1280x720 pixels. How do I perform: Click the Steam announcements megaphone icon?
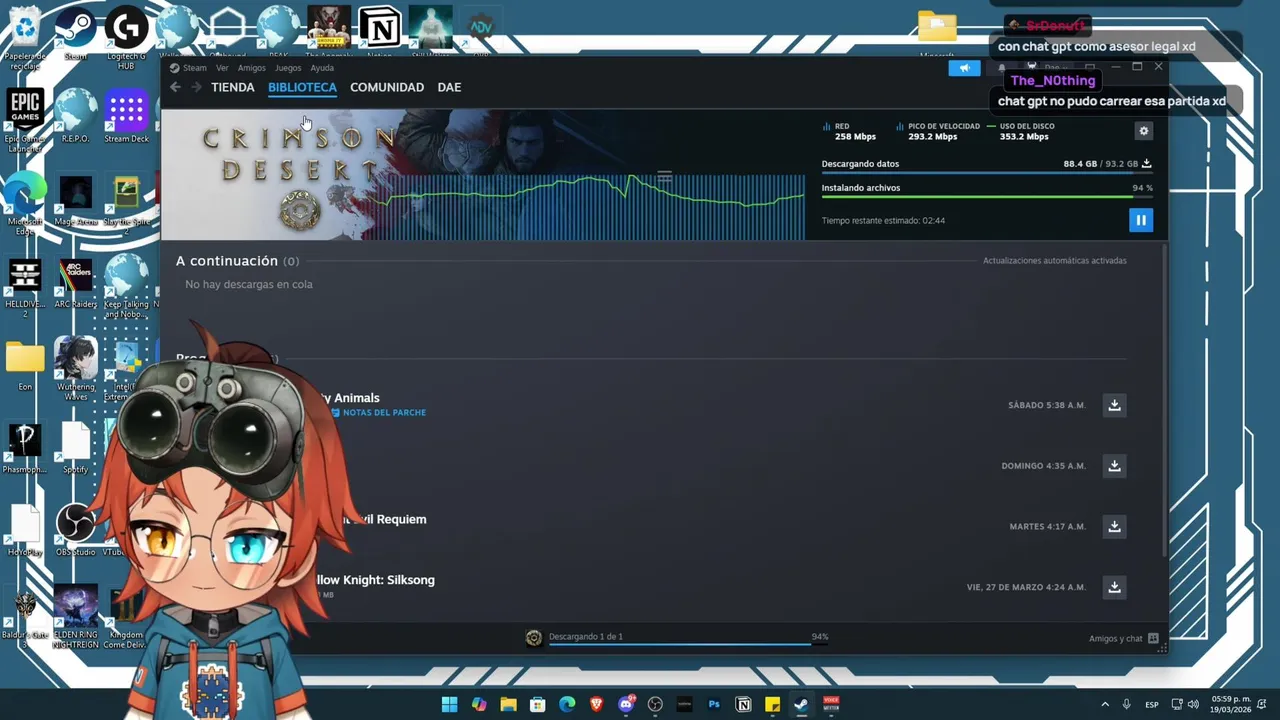pyautogui.click(x=964, y=68)
